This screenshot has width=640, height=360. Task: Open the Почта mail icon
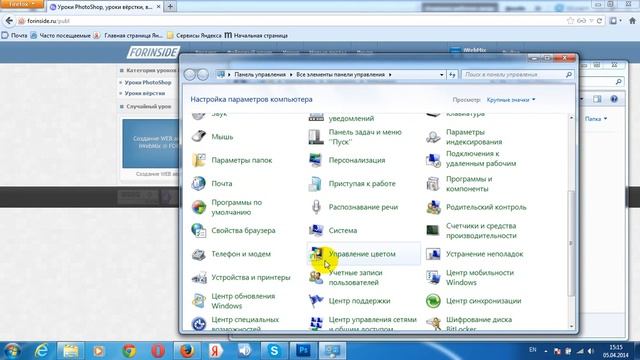tap(199, 183)
